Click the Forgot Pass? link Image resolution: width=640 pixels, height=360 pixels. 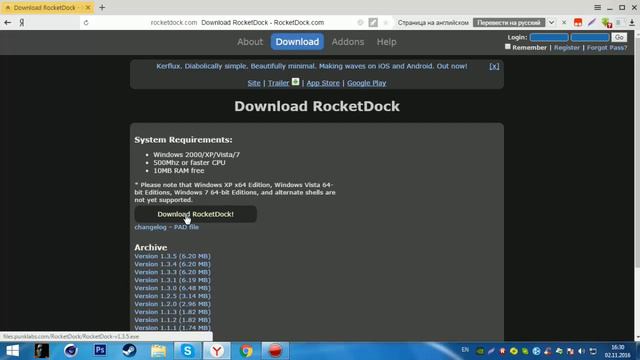coord(607,47)
